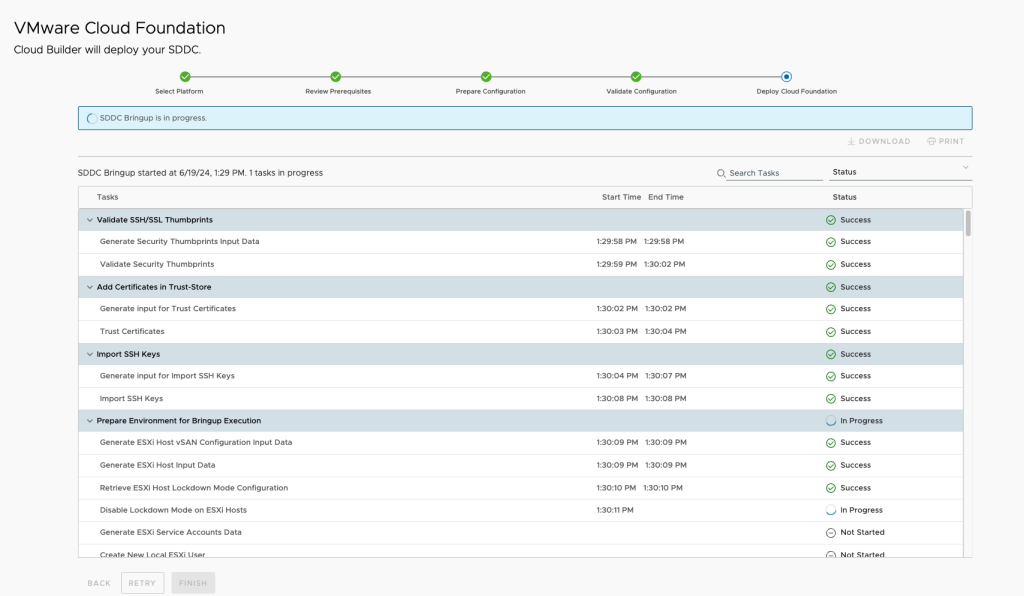
Task: Collapse Prepare Environment for Bringup Execution group
Action: 89,421
